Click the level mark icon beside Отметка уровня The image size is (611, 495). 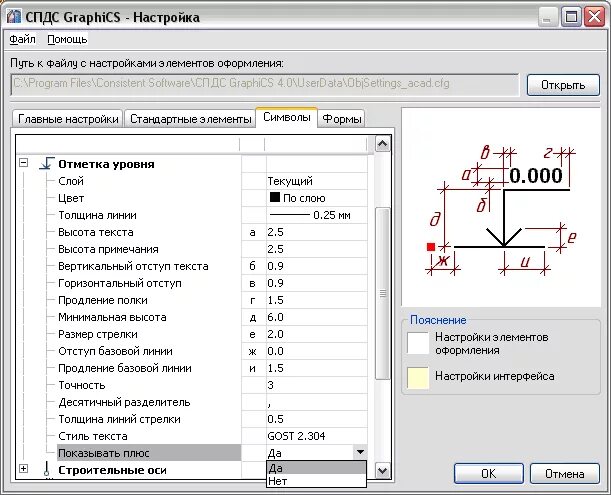point(46,164)
